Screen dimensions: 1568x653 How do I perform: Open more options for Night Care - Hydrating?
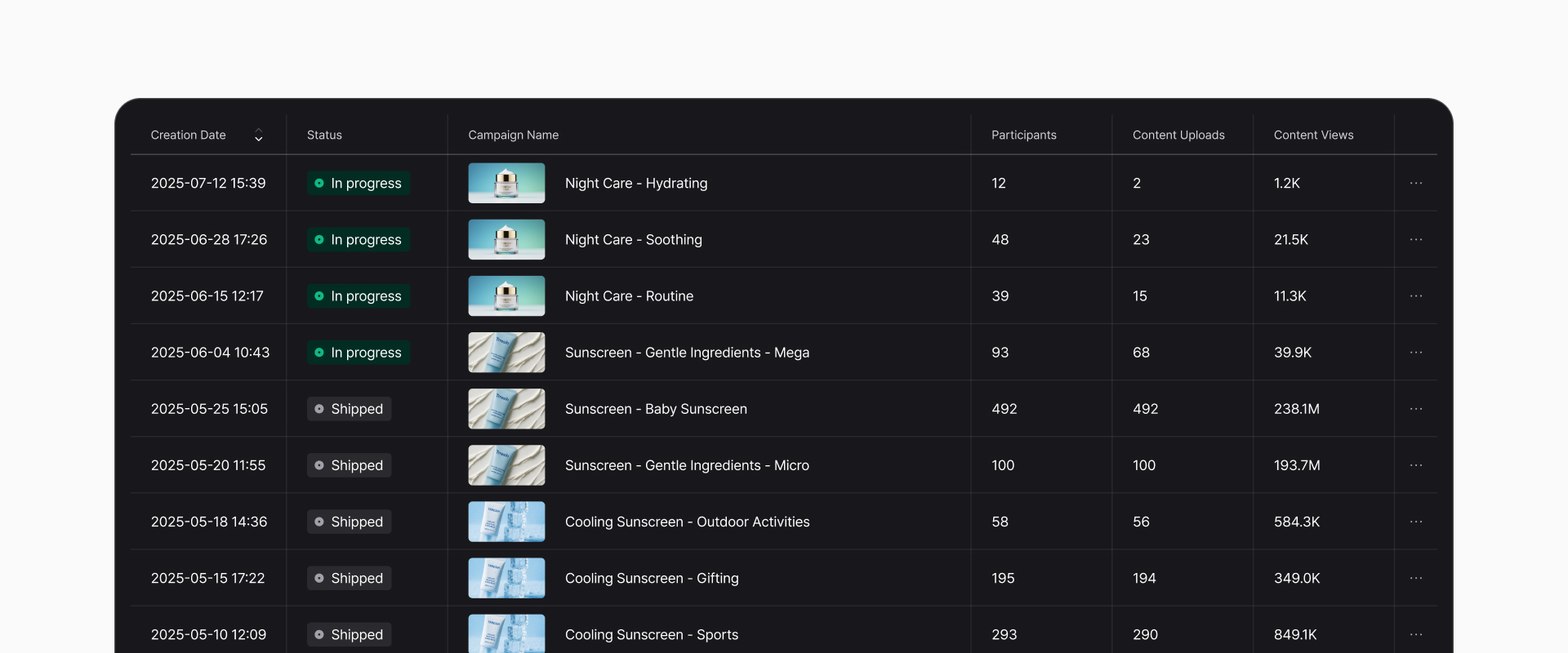pyautogui.click(x=1415, y=184)
